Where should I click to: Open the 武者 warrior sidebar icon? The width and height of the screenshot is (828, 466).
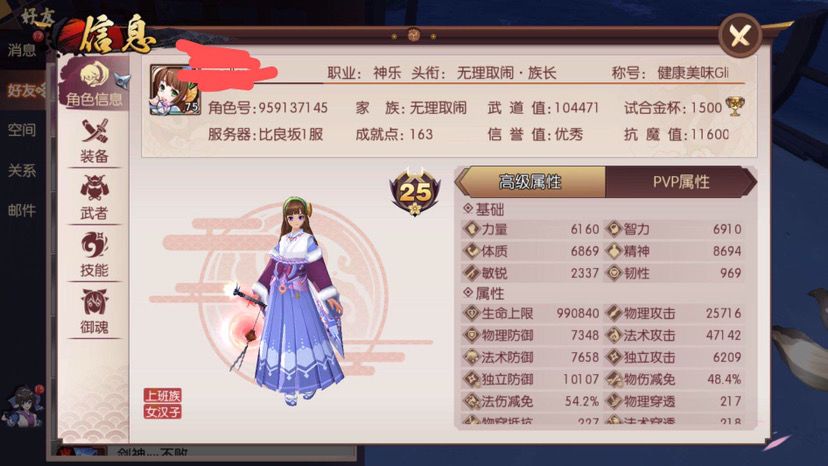click(94, 198)
